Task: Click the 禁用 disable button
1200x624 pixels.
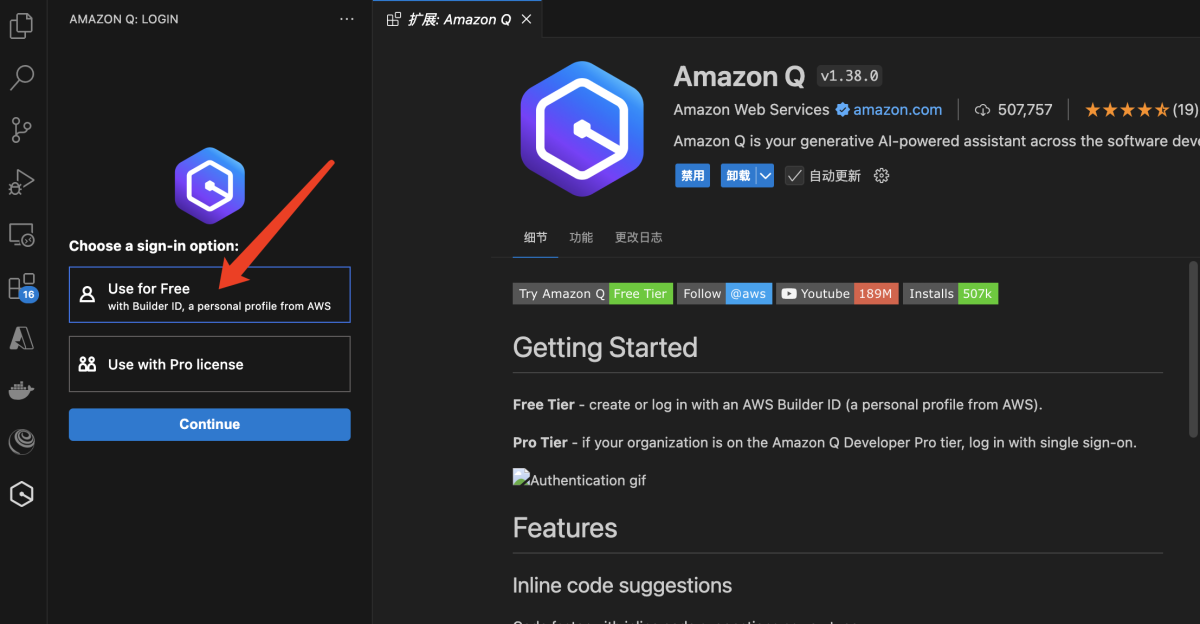Action: point(692,176)
